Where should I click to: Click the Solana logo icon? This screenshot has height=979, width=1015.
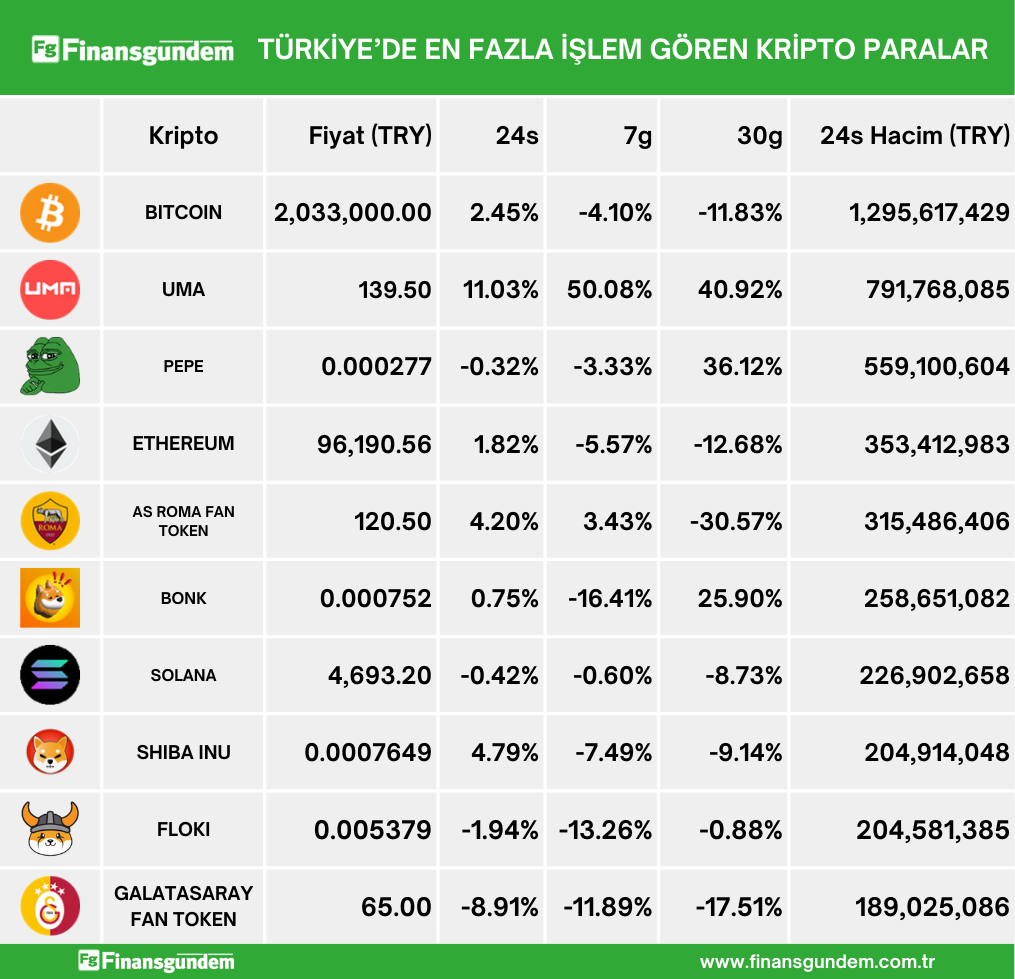click(x=50, y=675)
